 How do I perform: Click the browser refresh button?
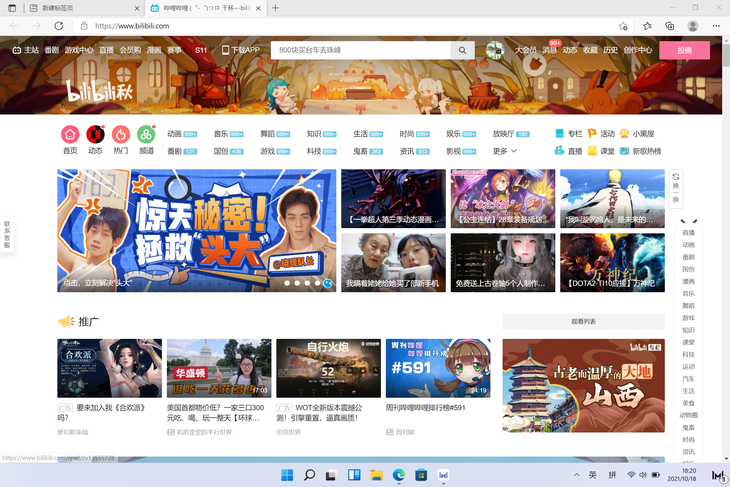[59, 26]
